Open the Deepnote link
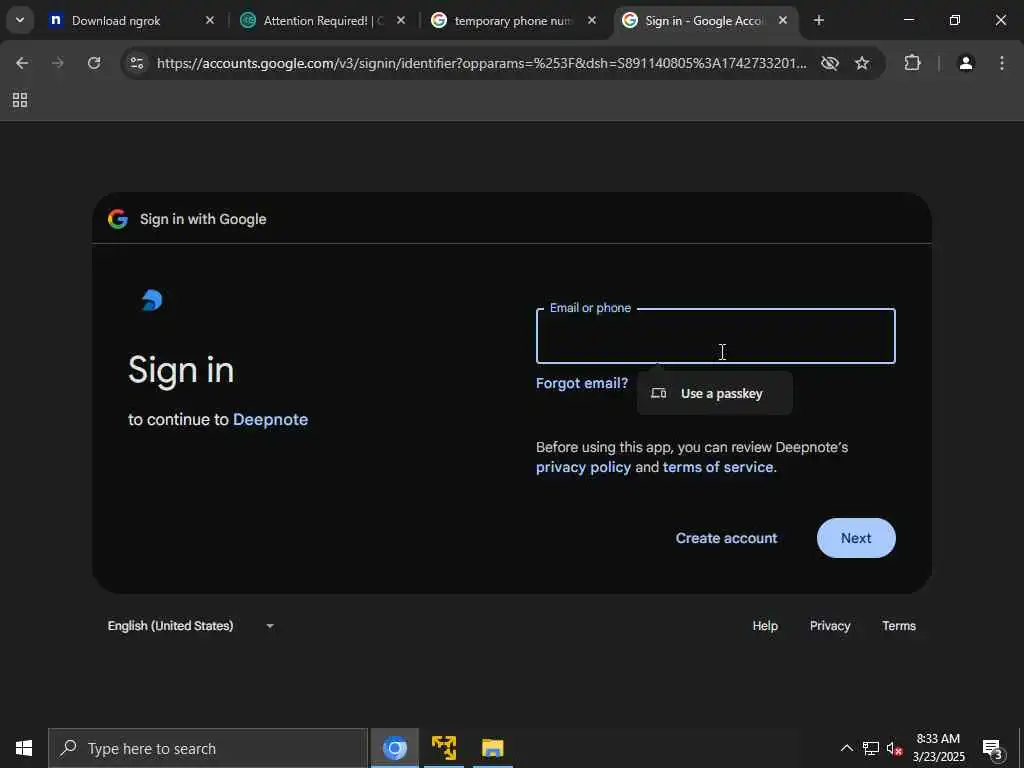The width and height of the screenshot is (1024, 768). click(x=270, y=419)
